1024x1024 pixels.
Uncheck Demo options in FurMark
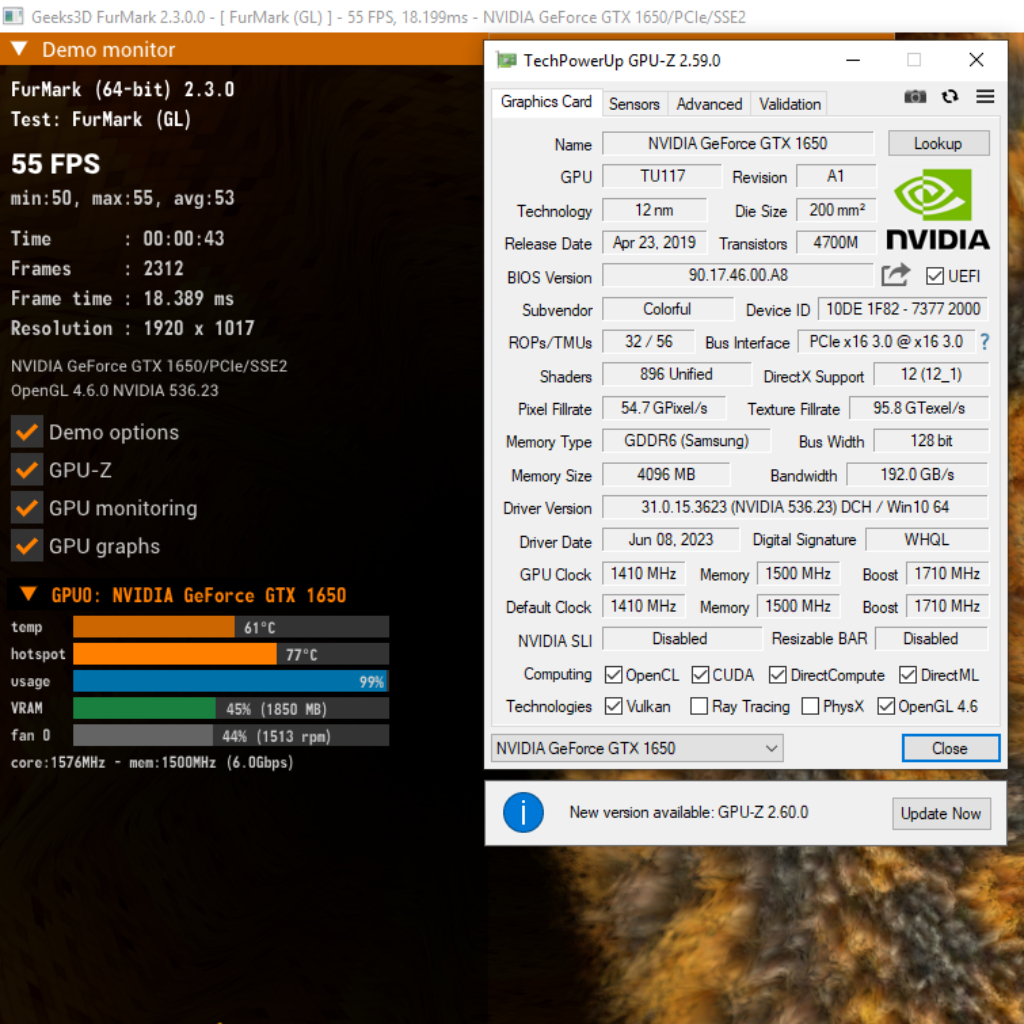coord(27,432)
